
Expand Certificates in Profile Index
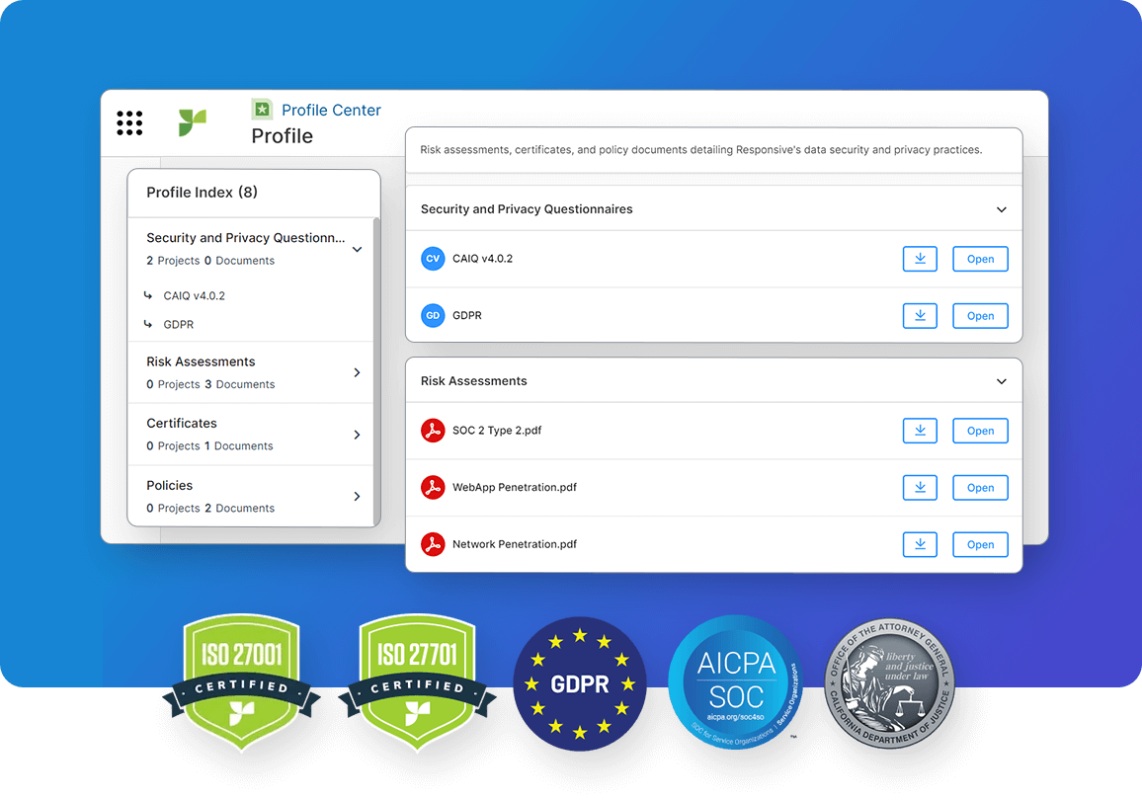point(357,434)
